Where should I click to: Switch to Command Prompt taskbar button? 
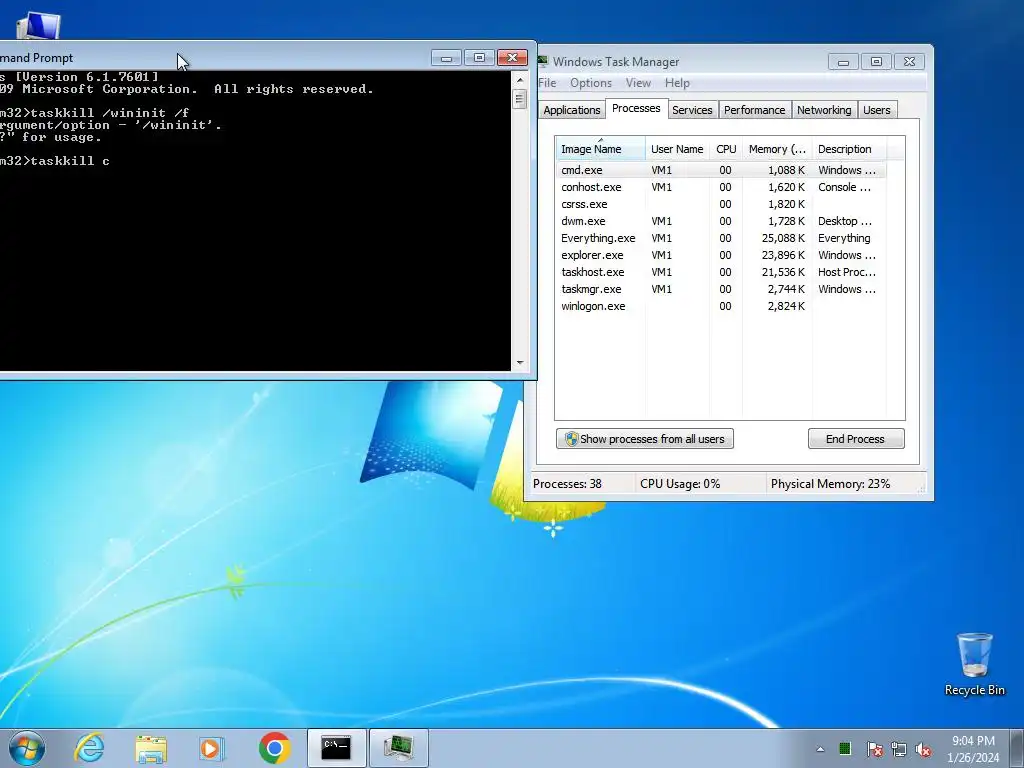click(336, 748)
